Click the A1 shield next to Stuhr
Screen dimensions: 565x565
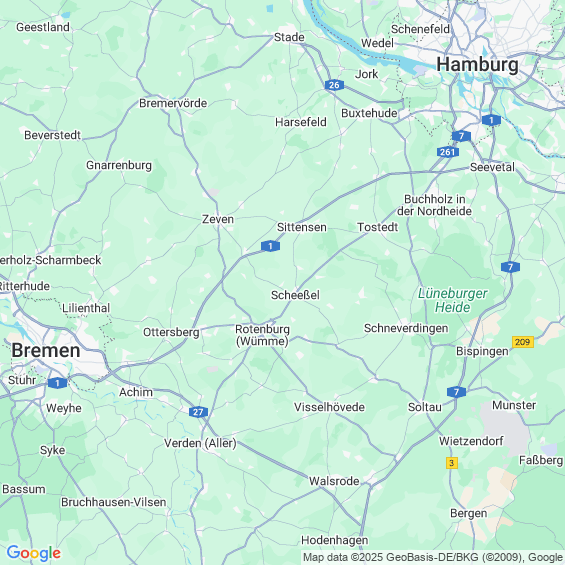pos(58,383)
